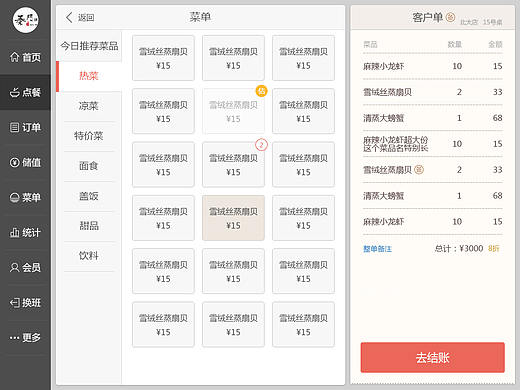Click the dish card with red badge 2
Viewport: 520px width, 390px height.
tap(233, 165)
